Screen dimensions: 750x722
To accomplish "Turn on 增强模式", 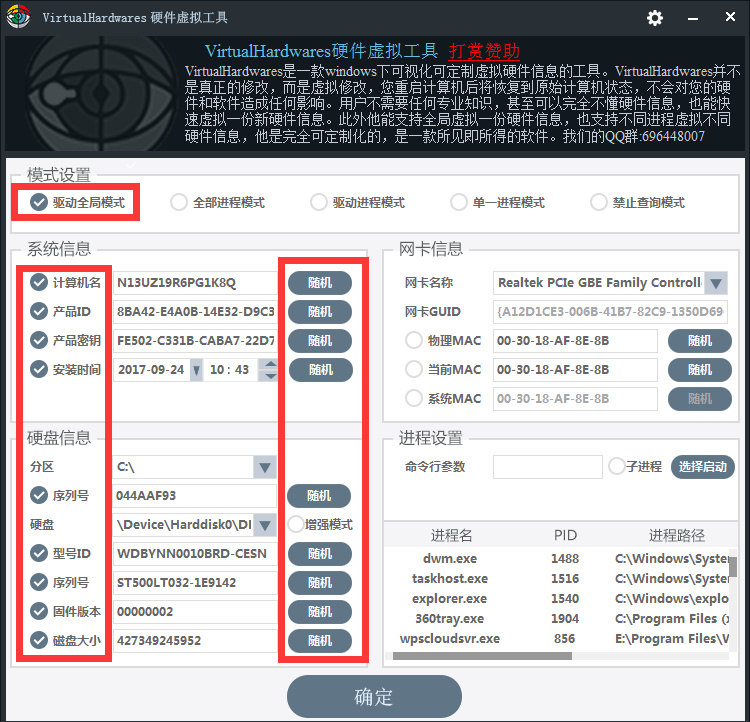I will tap(296, 524).
